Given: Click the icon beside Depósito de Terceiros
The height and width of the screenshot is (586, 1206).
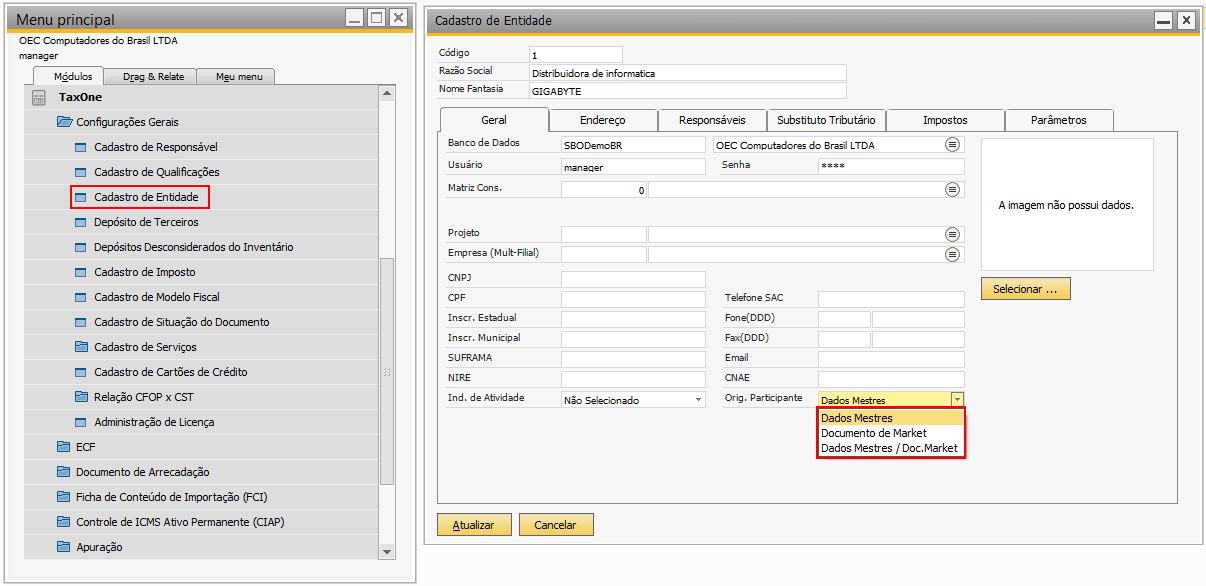Looking at the screenshot, I should pyautogui.click(x=82, y=222).
